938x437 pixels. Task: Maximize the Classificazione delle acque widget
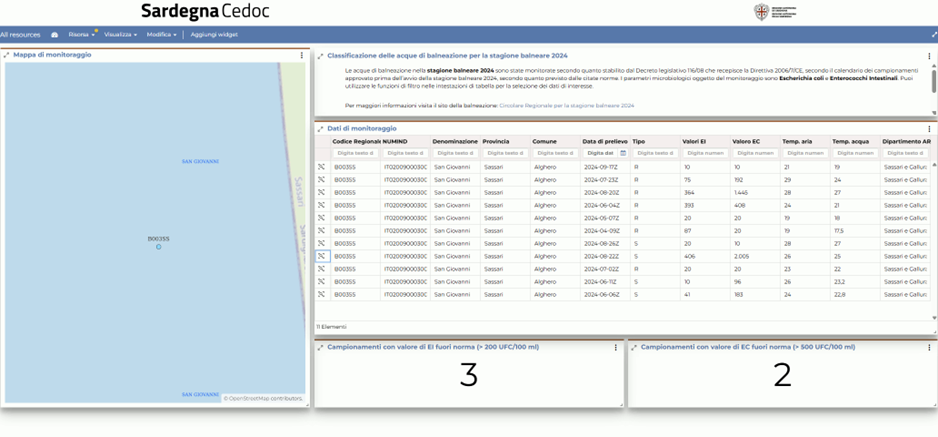click(x=321, y=56)
